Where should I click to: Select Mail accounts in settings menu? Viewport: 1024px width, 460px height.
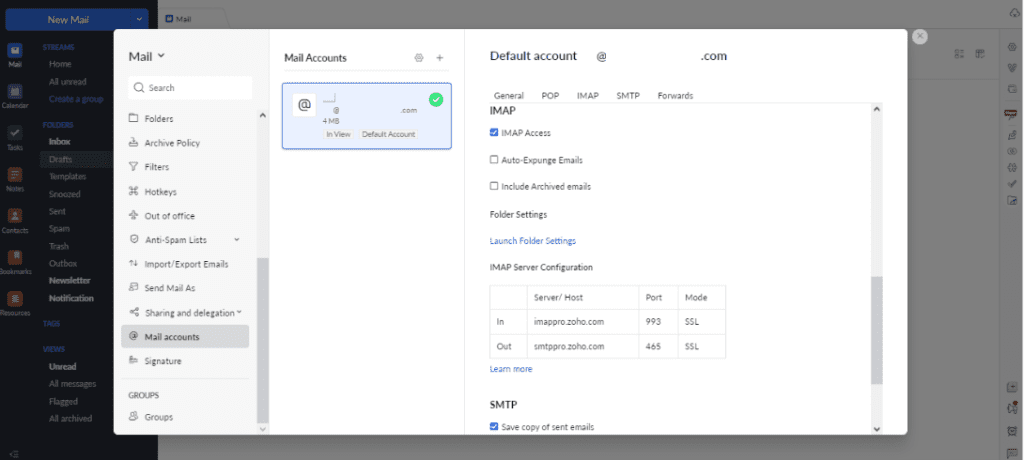[185, 337]
